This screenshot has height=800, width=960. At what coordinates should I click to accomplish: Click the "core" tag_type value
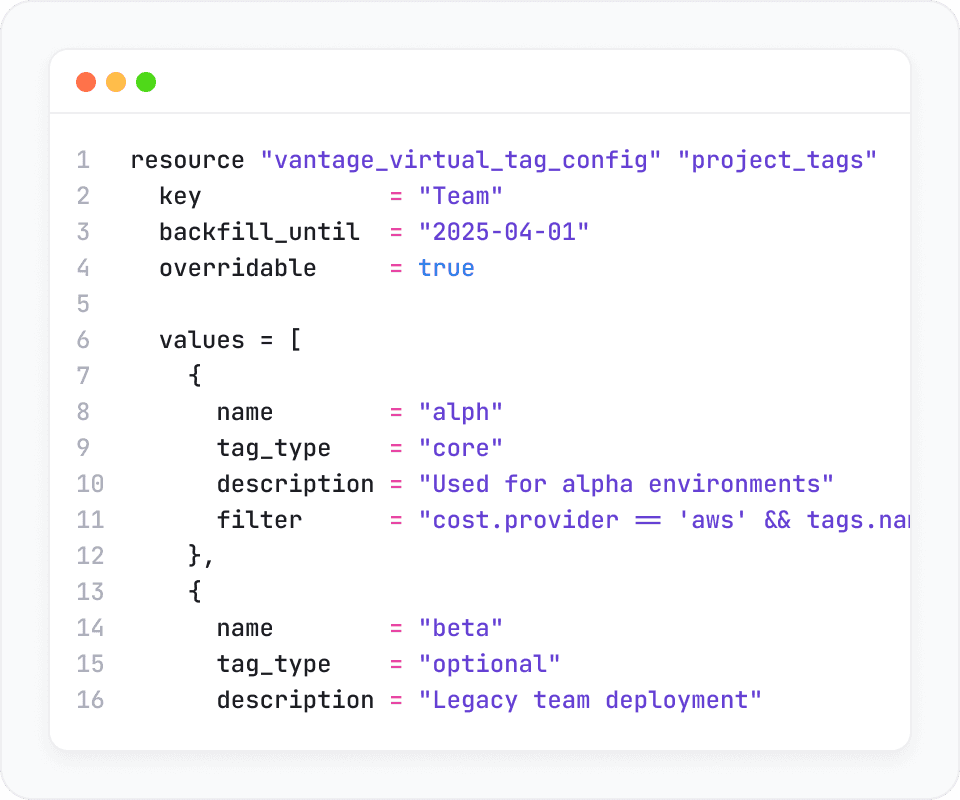click(x=461, y=448)
